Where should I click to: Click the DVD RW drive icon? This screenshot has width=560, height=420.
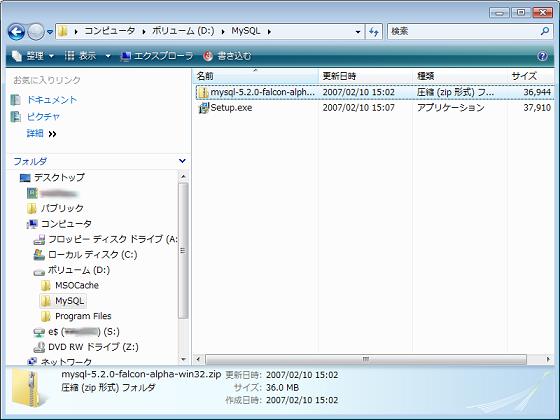click(39, 347)
